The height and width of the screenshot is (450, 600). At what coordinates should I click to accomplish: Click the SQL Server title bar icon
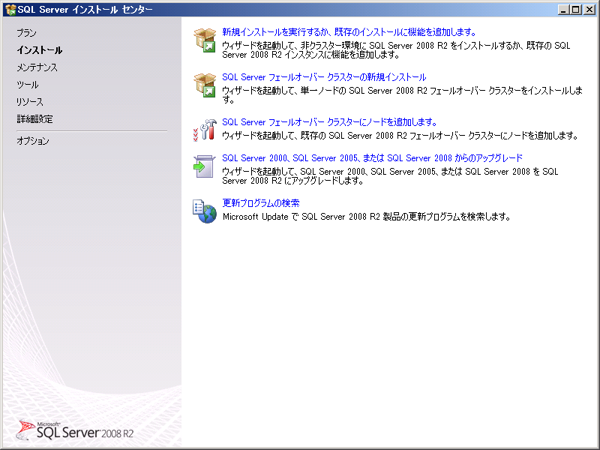(x=10, y=9)
